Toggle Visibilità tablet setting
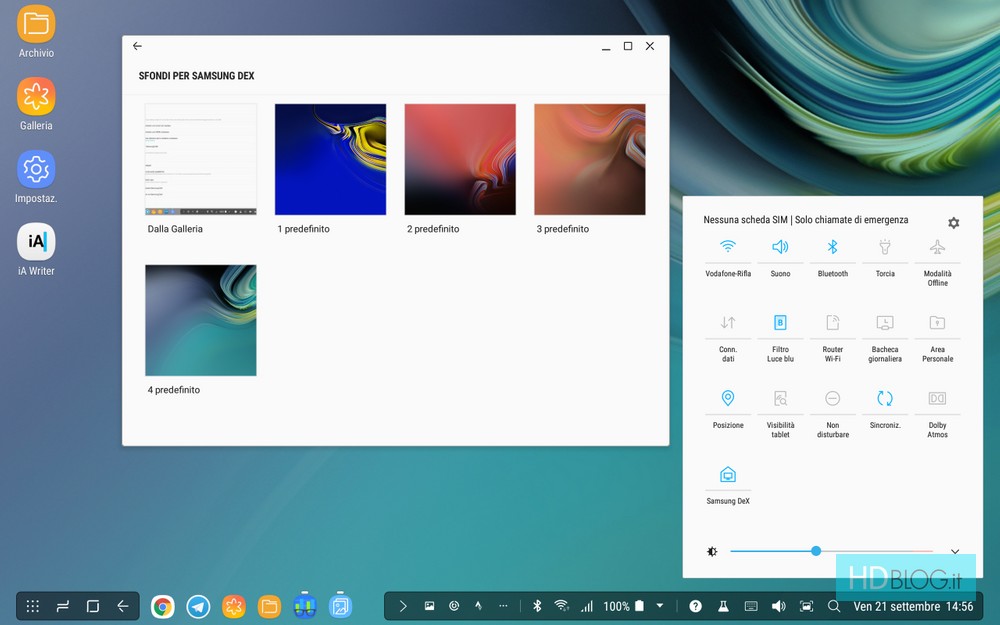Screen dimensions: 1000x625 [x=780, y=414]
